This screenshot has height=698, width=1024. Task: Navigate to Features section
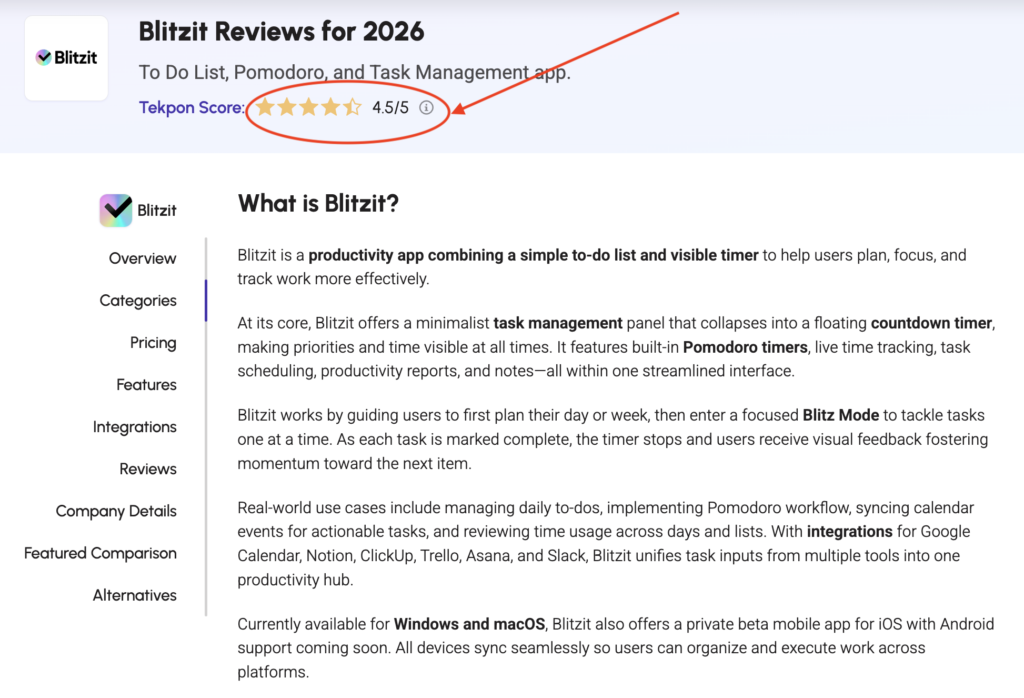tap(146, 385)
